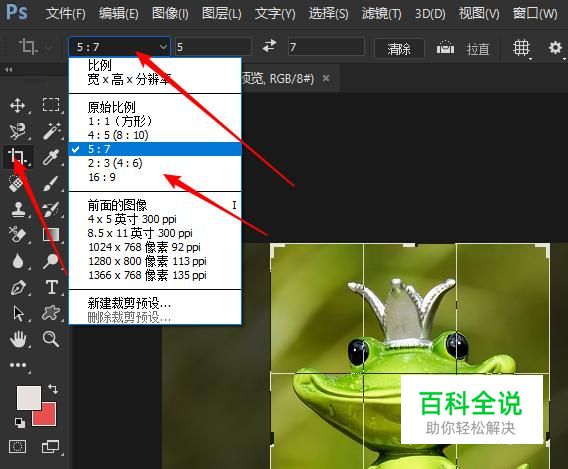This screenshot has width=568, height=469.
Task: Toggle Quick Mask mode
Action: click(x=17, y=447)
